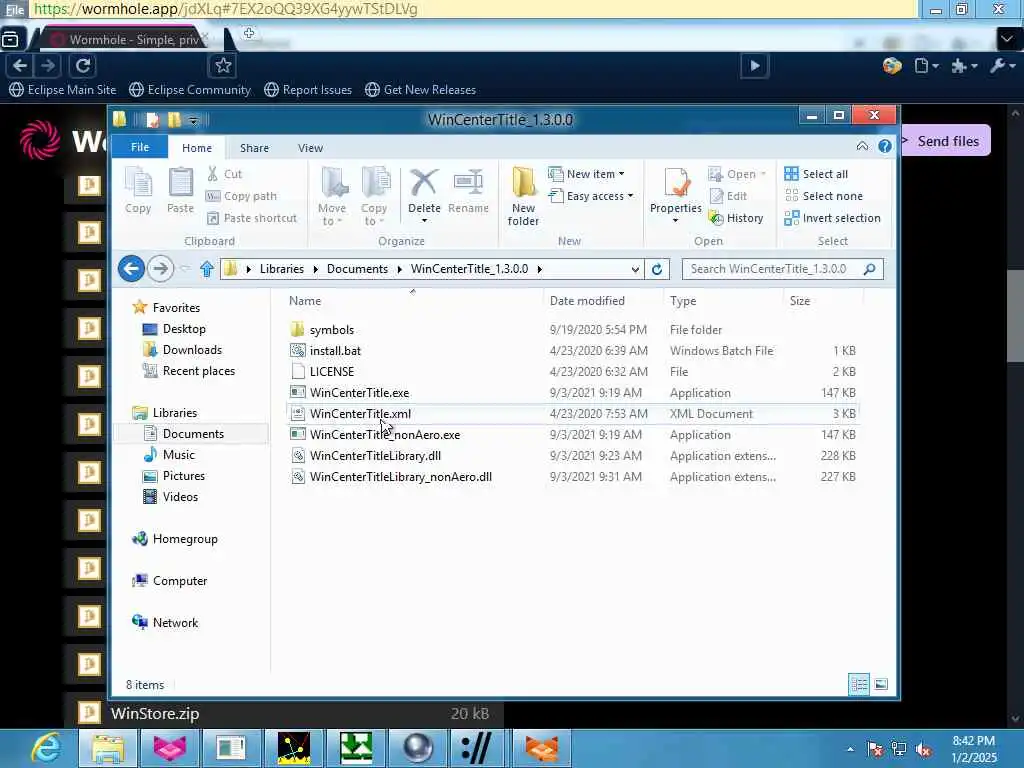Go back in Explorer navigation
This screenshot has width=1024, height=768.
coord(131,268)
